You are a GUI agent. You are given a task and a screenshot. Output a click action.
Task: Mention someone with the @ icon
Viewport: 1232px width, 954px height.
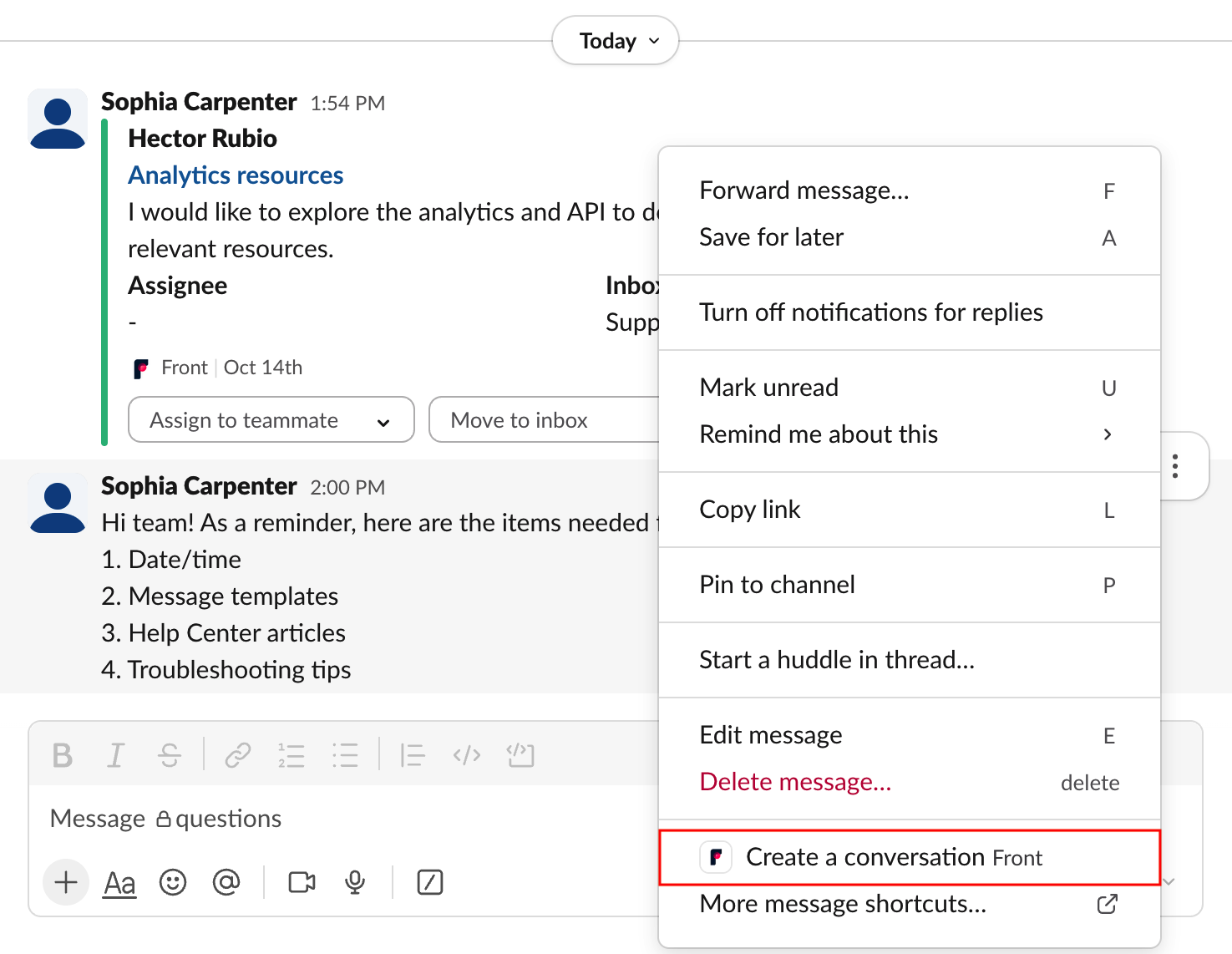(x=226, y=882)
